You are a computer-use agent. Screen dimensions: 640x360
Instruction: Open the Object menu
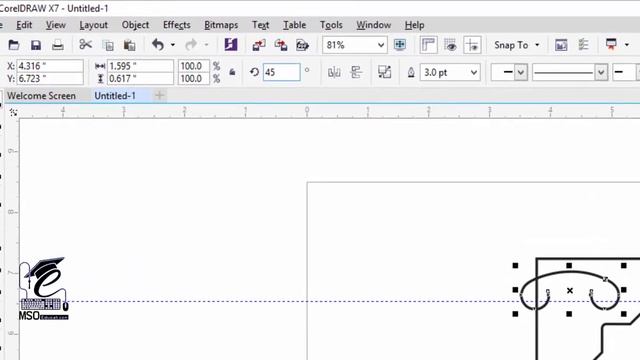click(135, 25)
